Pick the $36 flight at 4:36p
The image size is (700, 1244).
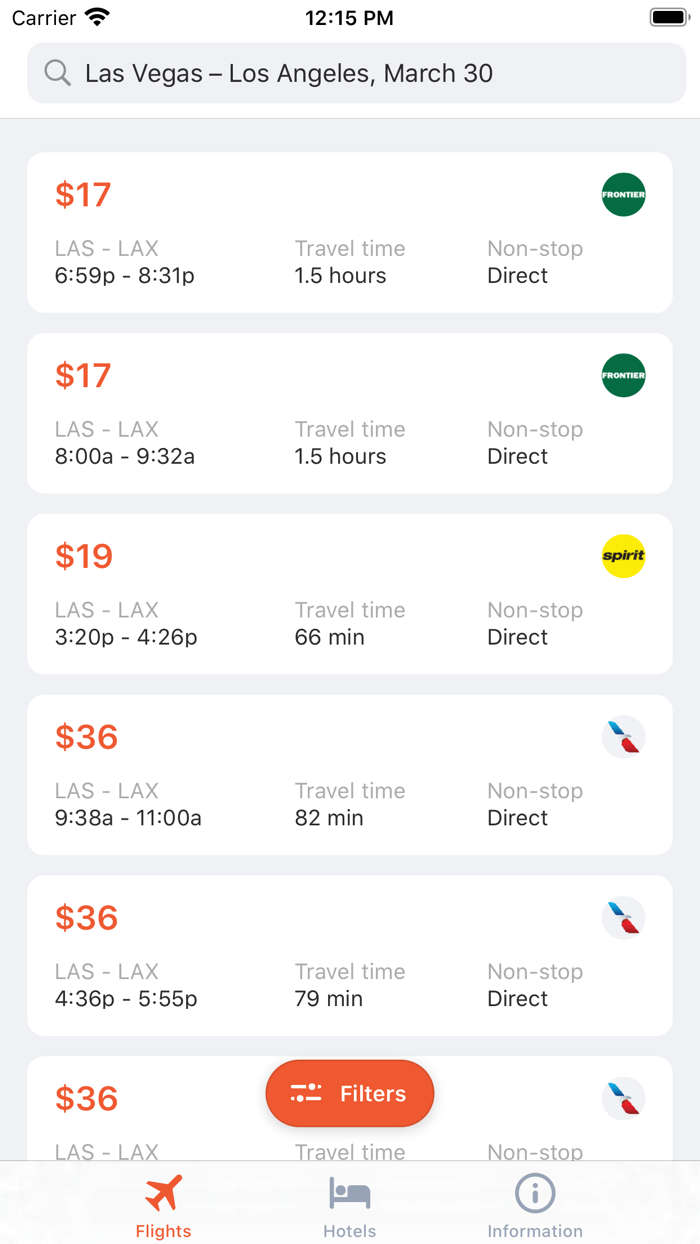(x=350, y=956)
